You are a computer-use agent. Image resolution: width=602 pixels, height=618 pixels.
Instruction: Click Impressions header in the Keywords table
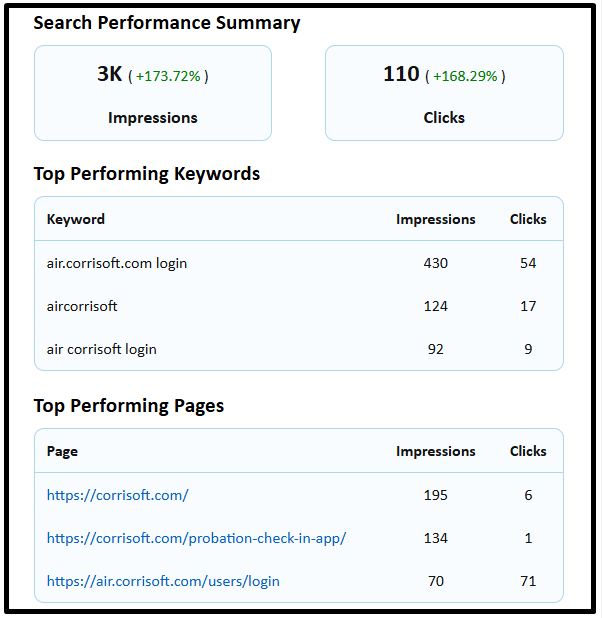click(x=436, y=219)
